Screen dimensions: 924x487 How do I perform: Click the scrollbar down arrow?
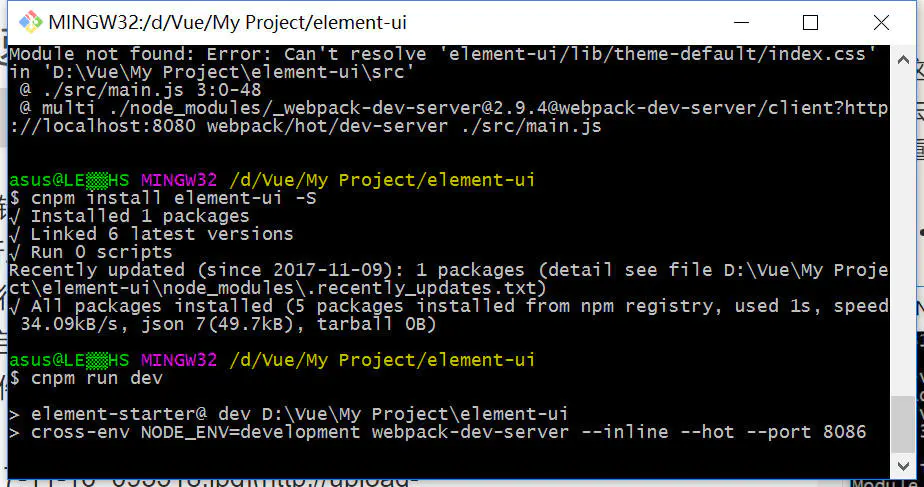coord(902,468)
